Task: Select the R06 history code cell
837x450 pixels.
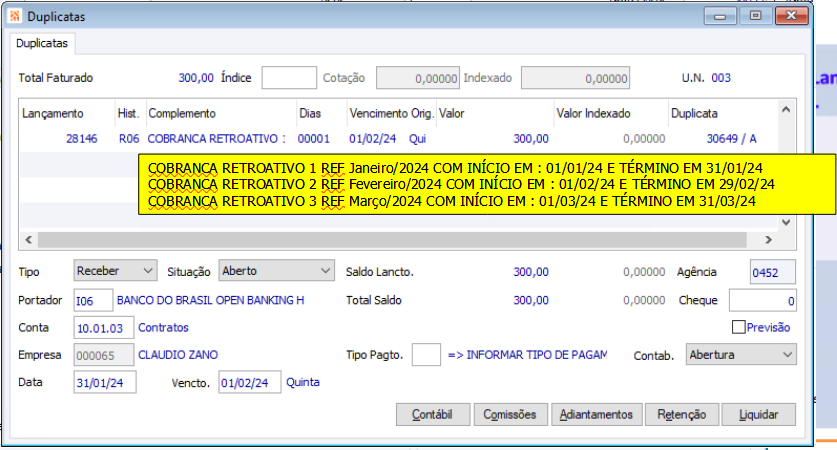Action: coord(129,139)
